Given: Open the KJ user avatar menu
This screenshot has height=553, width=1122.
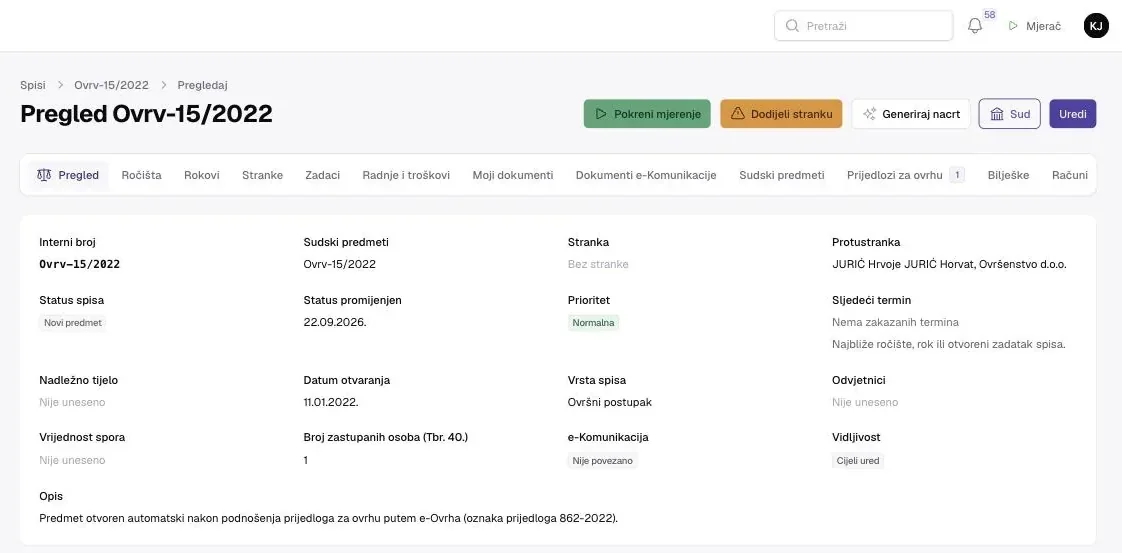Looking at the screenshot, I should (x=1096, y=26).
